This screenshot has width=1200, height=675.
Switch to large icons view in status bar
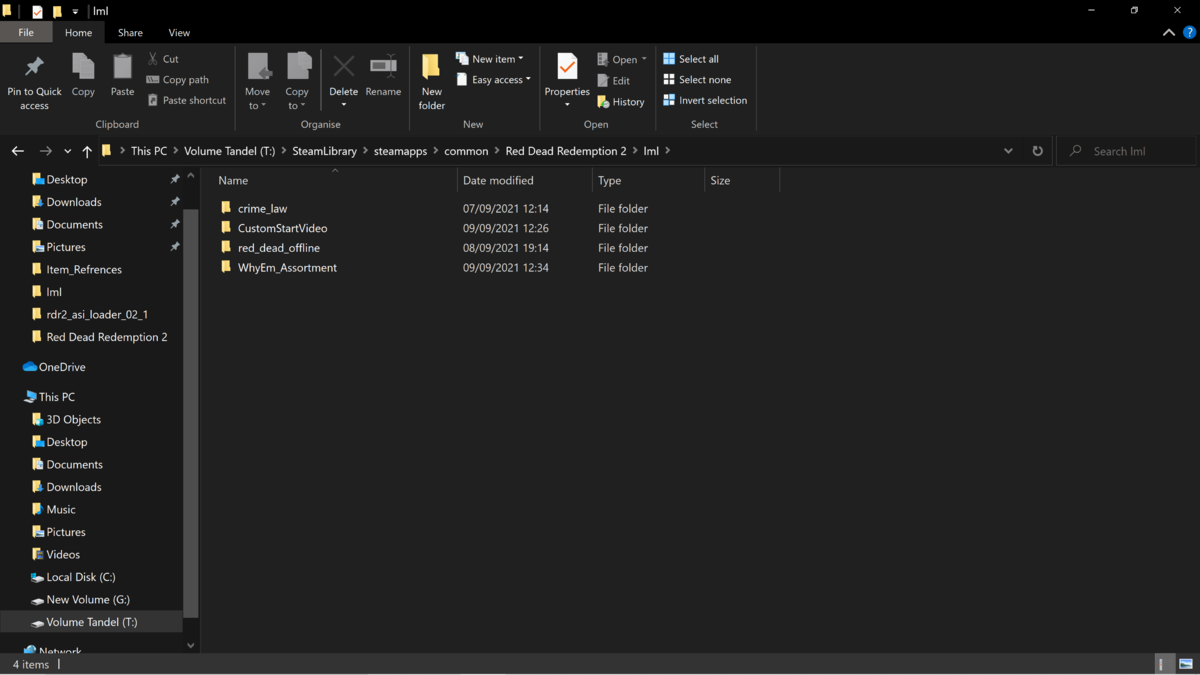point(1185,664)
